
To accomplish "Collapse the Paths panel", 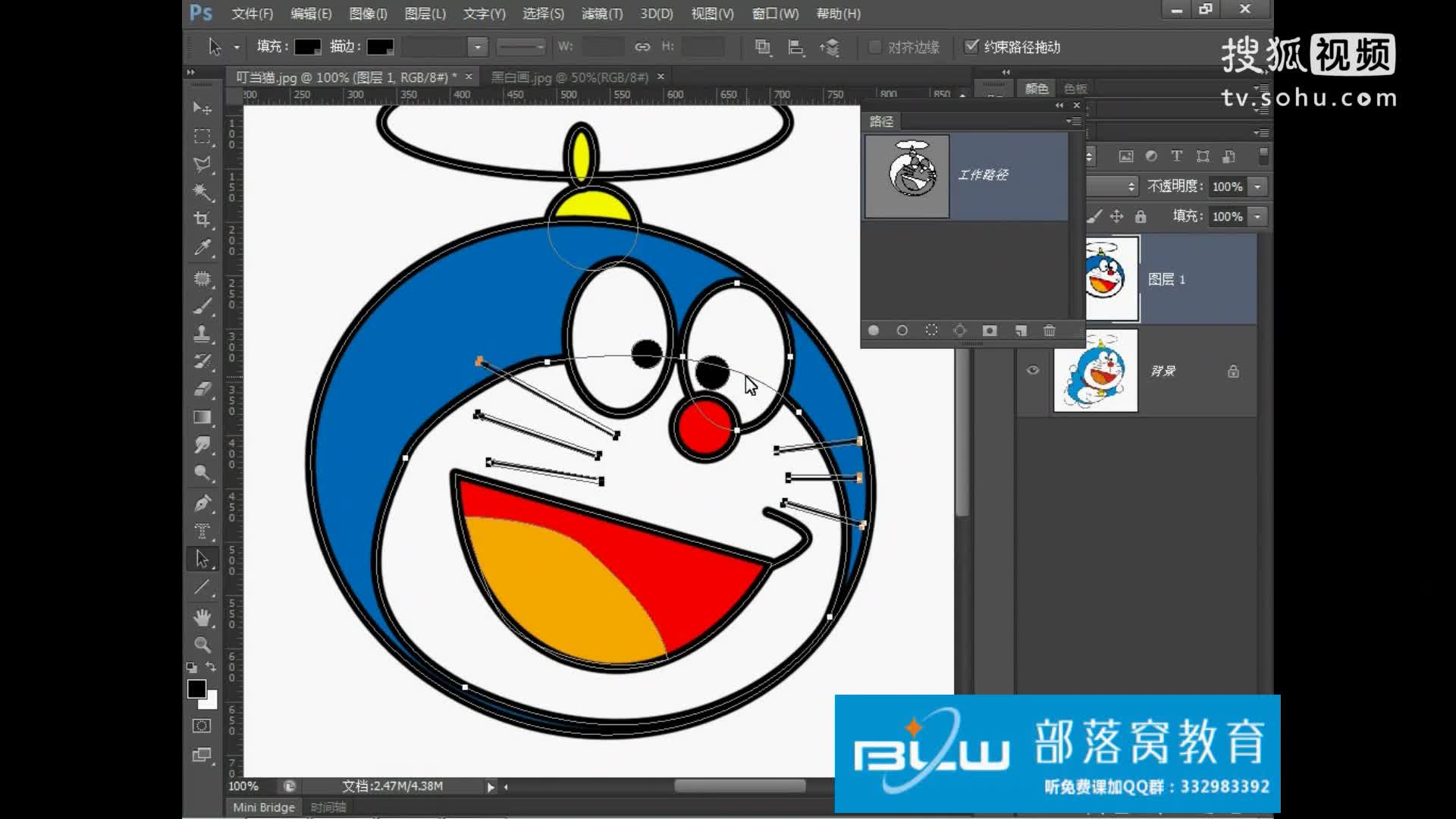I will (x=1059, y=105).
